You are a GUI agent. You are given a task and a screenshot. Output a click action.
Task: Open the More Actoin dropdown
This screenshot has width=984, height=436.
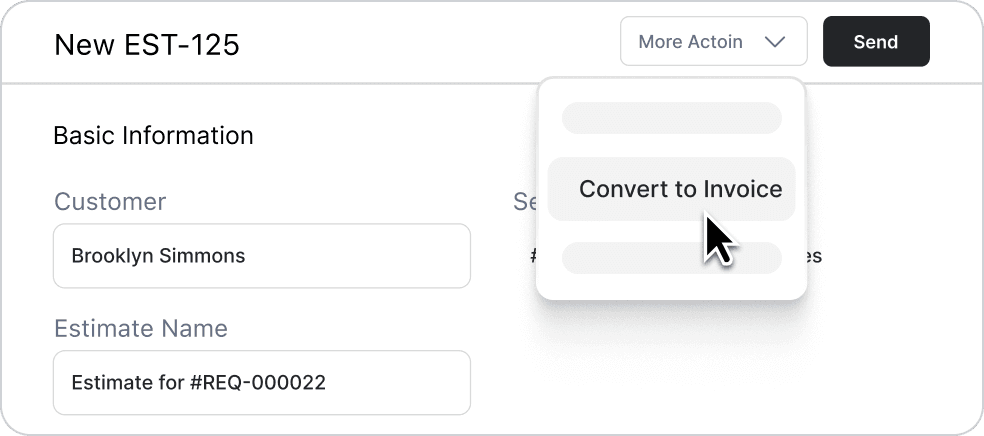click(x=713, y=42)
